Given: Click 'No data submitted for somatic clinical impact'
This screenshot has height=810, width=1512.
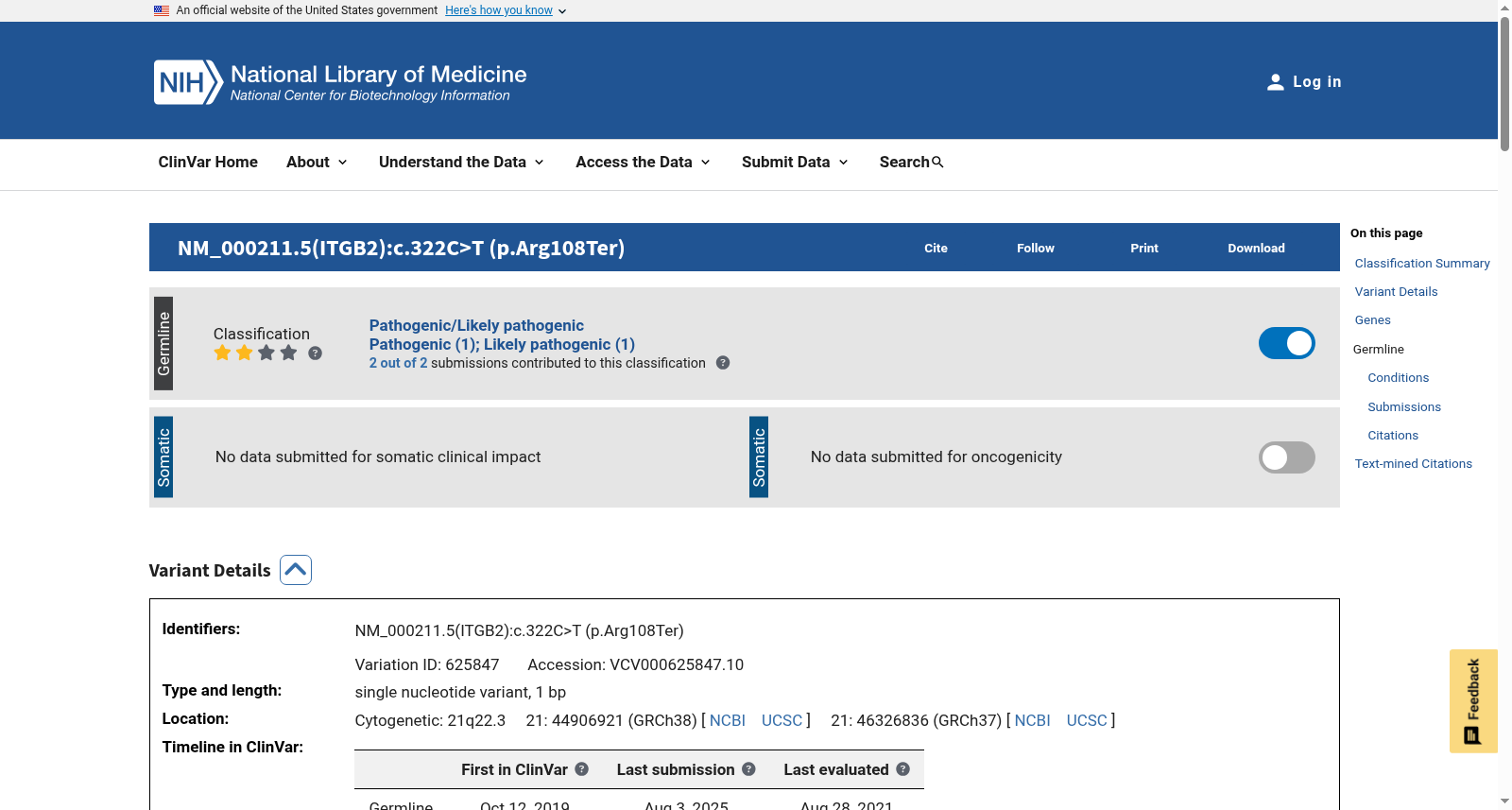Looking at the screenshot, I should pos(378,457).
